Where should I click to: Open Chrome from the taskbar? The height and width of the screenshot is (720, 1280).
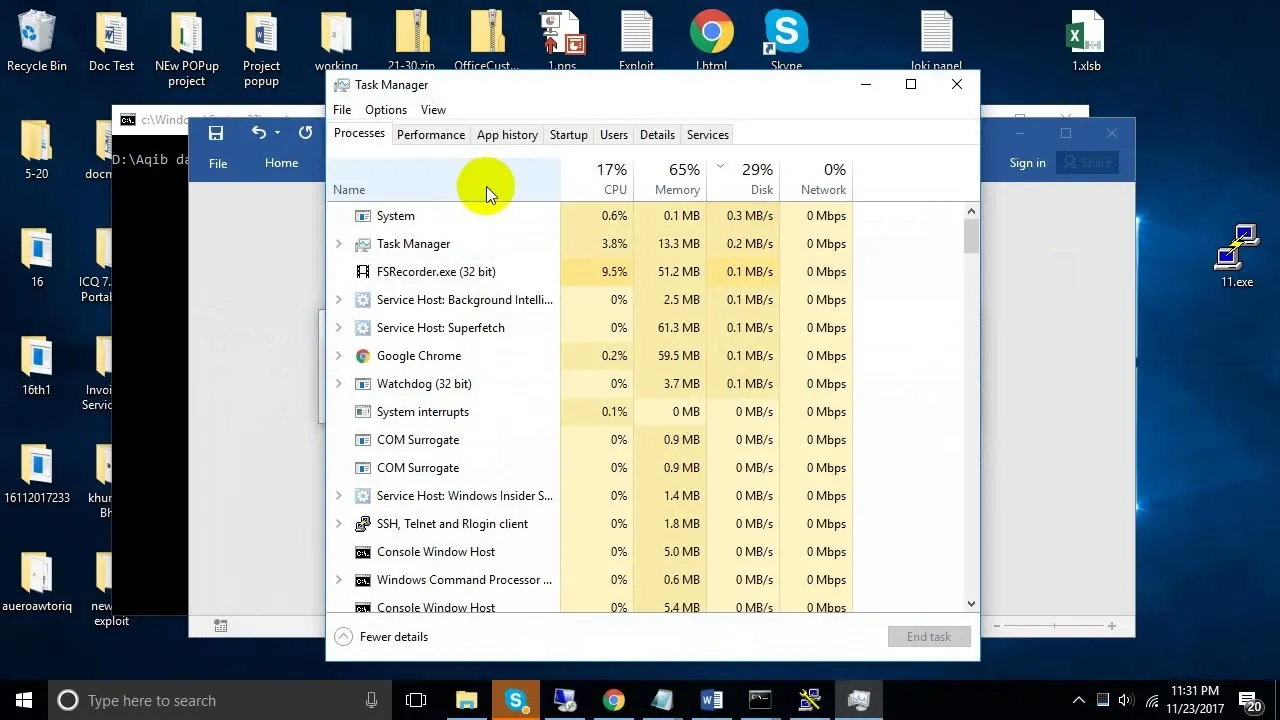613,700
